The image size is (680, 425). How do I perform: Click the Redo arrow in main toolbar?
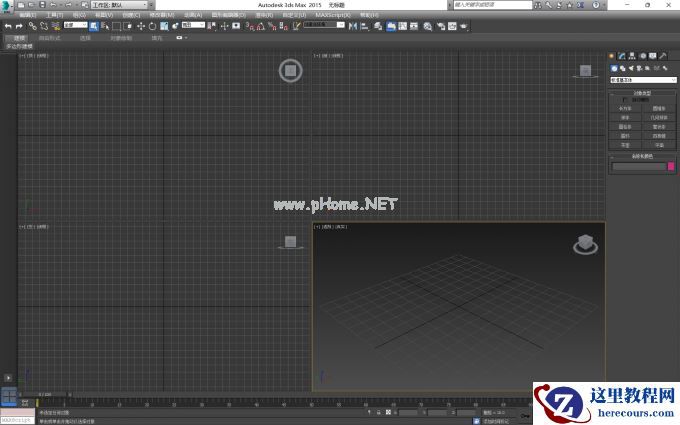click(x=19, y=26)
